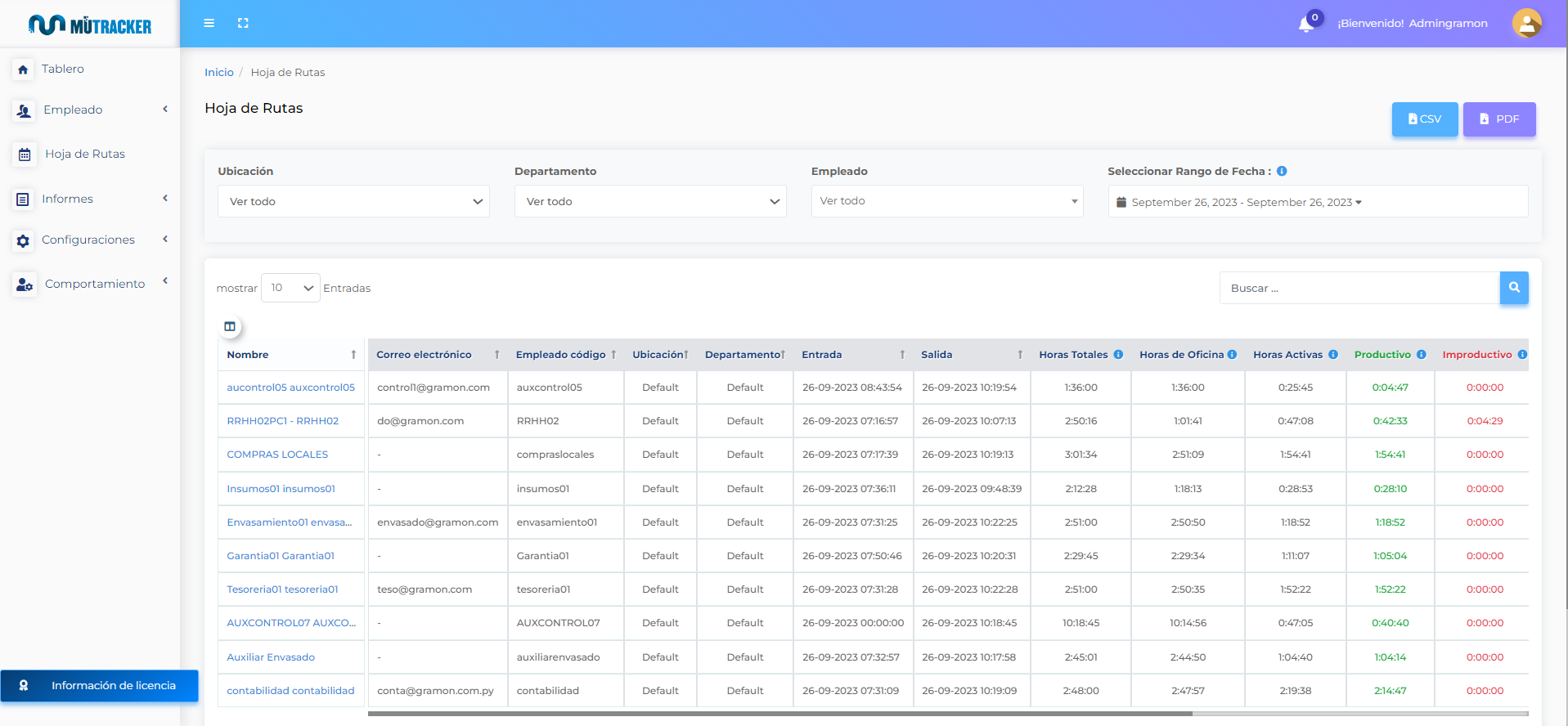Open the Departamento dropdown filter
The image size is (1568, 726).
coord(650,201)
